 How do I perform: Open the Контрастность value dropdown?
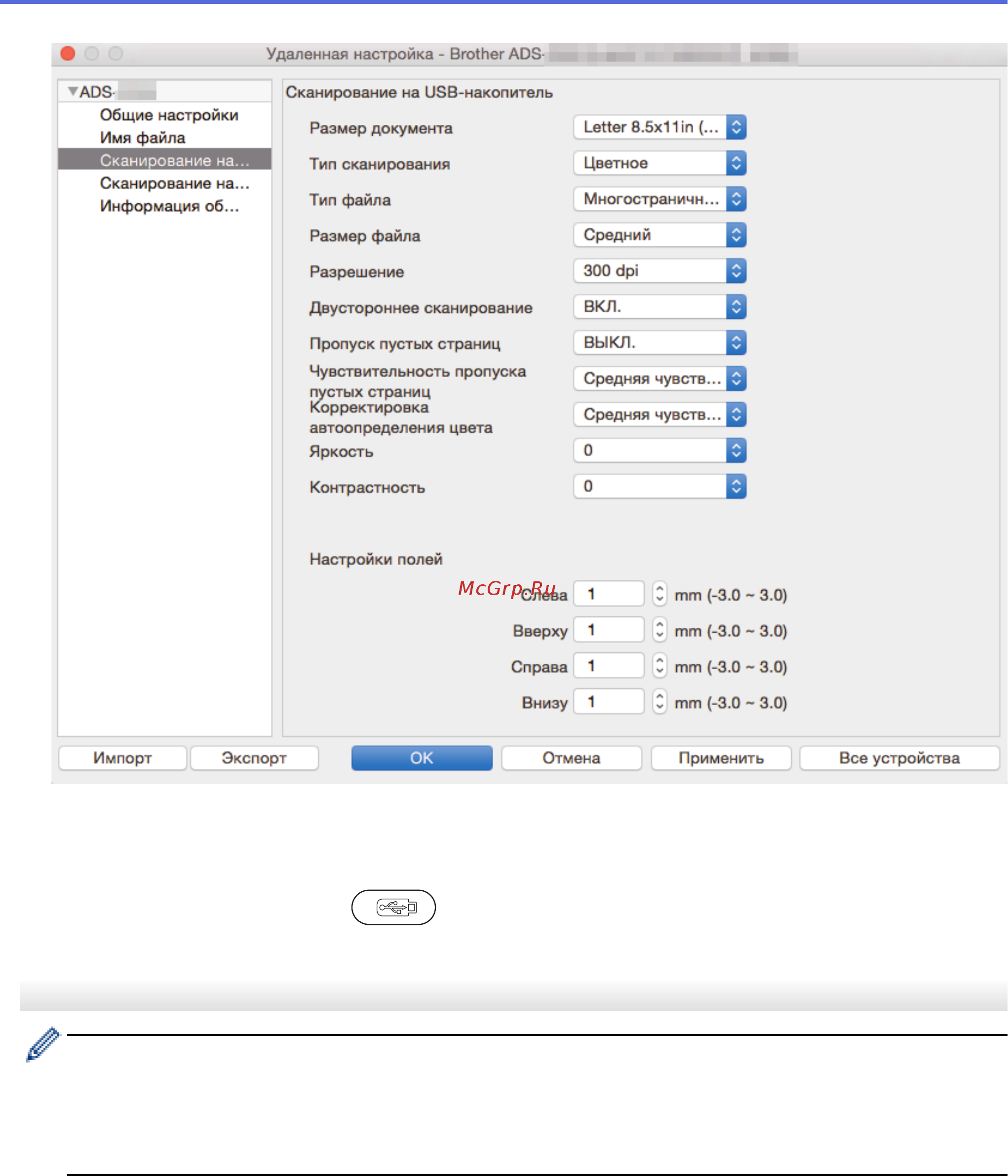point(659,487)
